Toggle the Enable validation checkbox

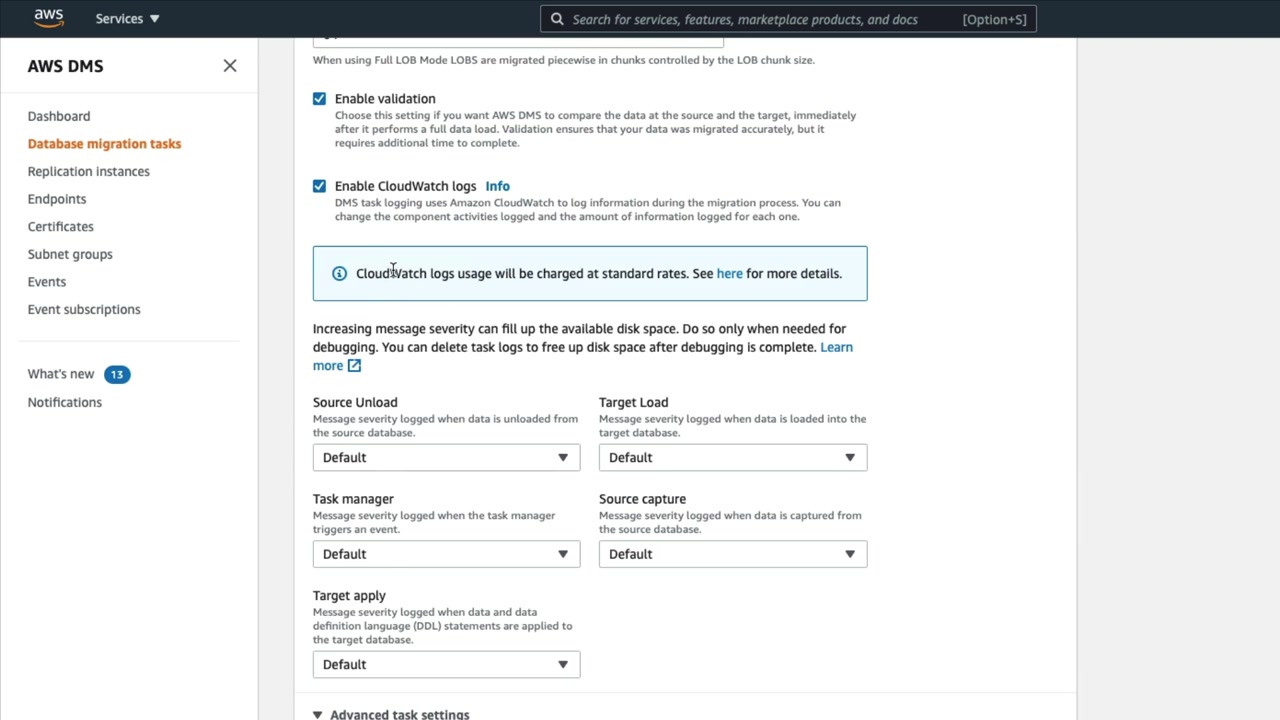319,99
